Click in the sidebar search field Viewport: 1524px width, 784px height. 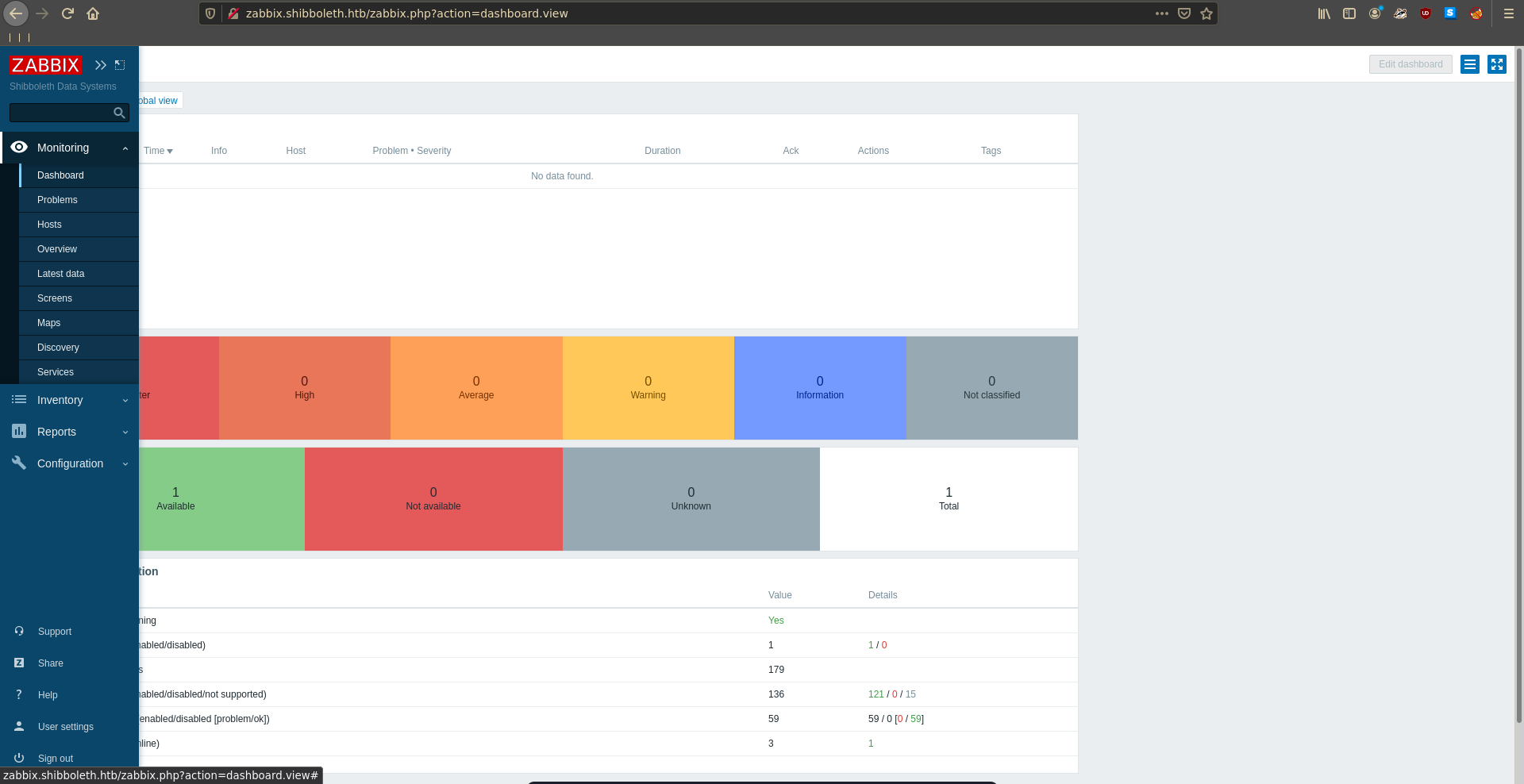coord(60,113)
